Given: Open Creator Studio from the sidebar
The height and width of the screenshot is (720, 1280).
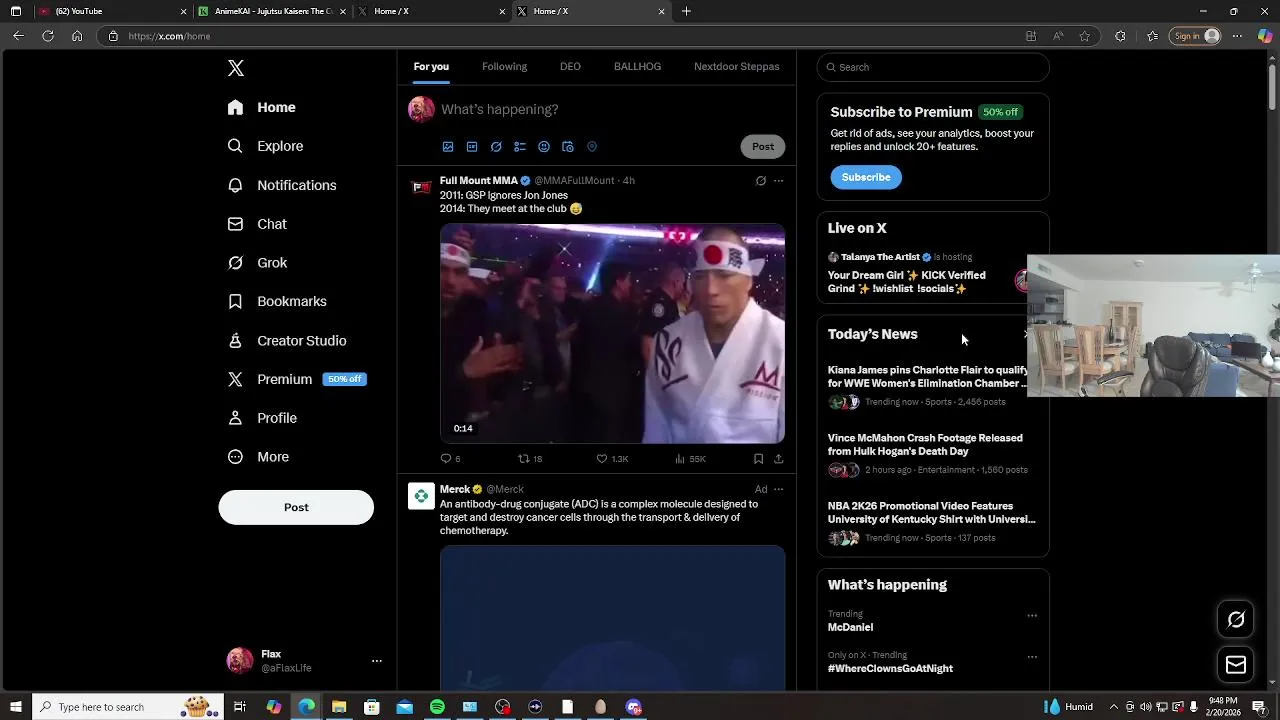Looking at the screenshot, I should point(288,341).
